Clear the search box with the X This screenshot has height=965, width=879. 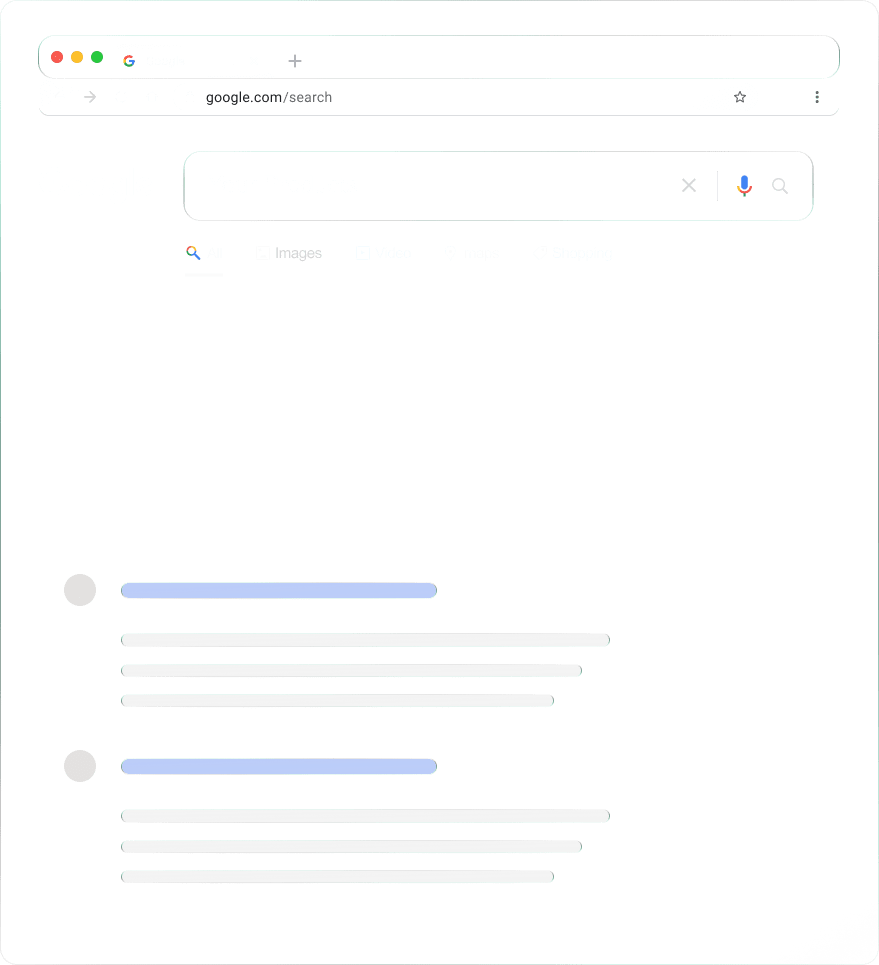click(x=689, y=185)
